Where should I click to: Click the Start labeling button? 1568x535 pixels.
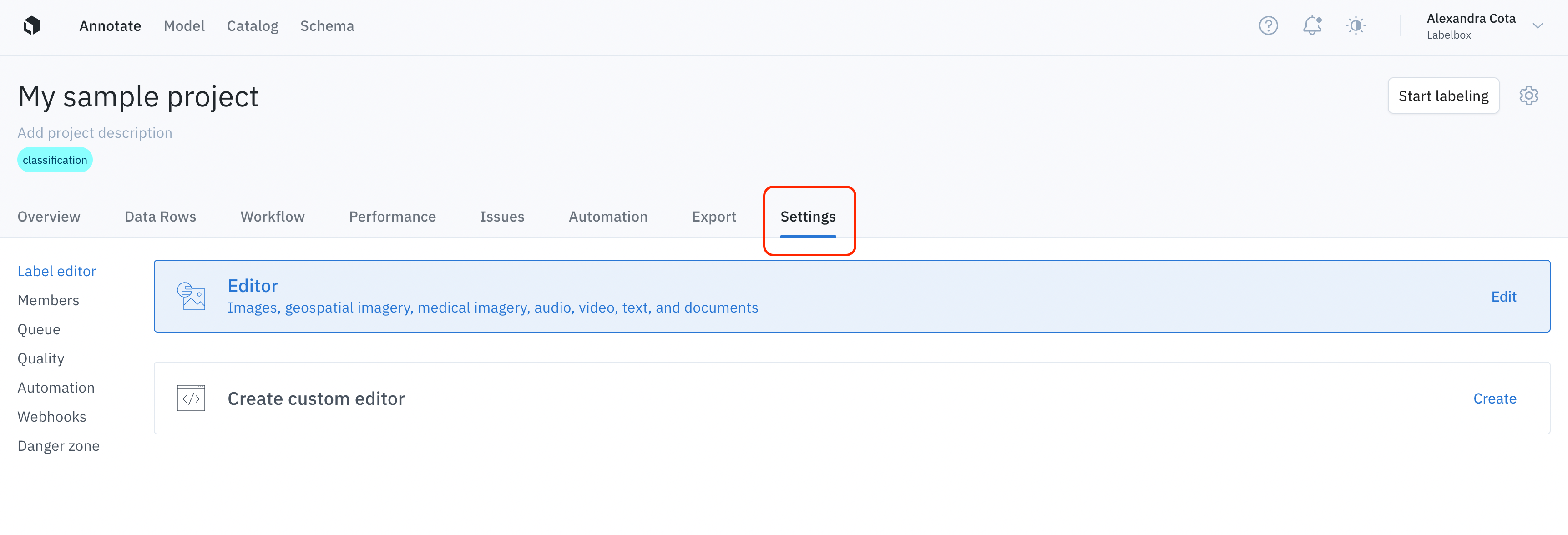1442,96
